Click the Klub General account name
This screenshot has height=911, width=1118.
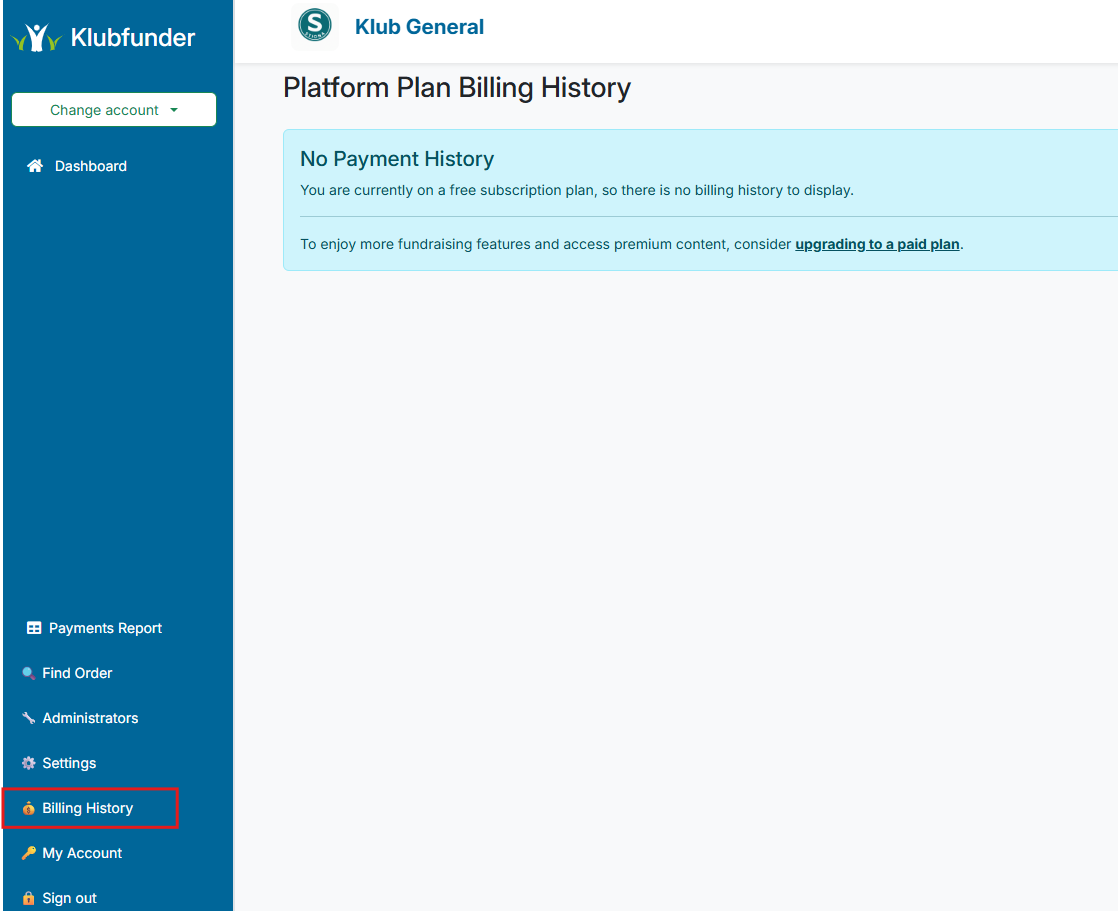click(419, 26)
